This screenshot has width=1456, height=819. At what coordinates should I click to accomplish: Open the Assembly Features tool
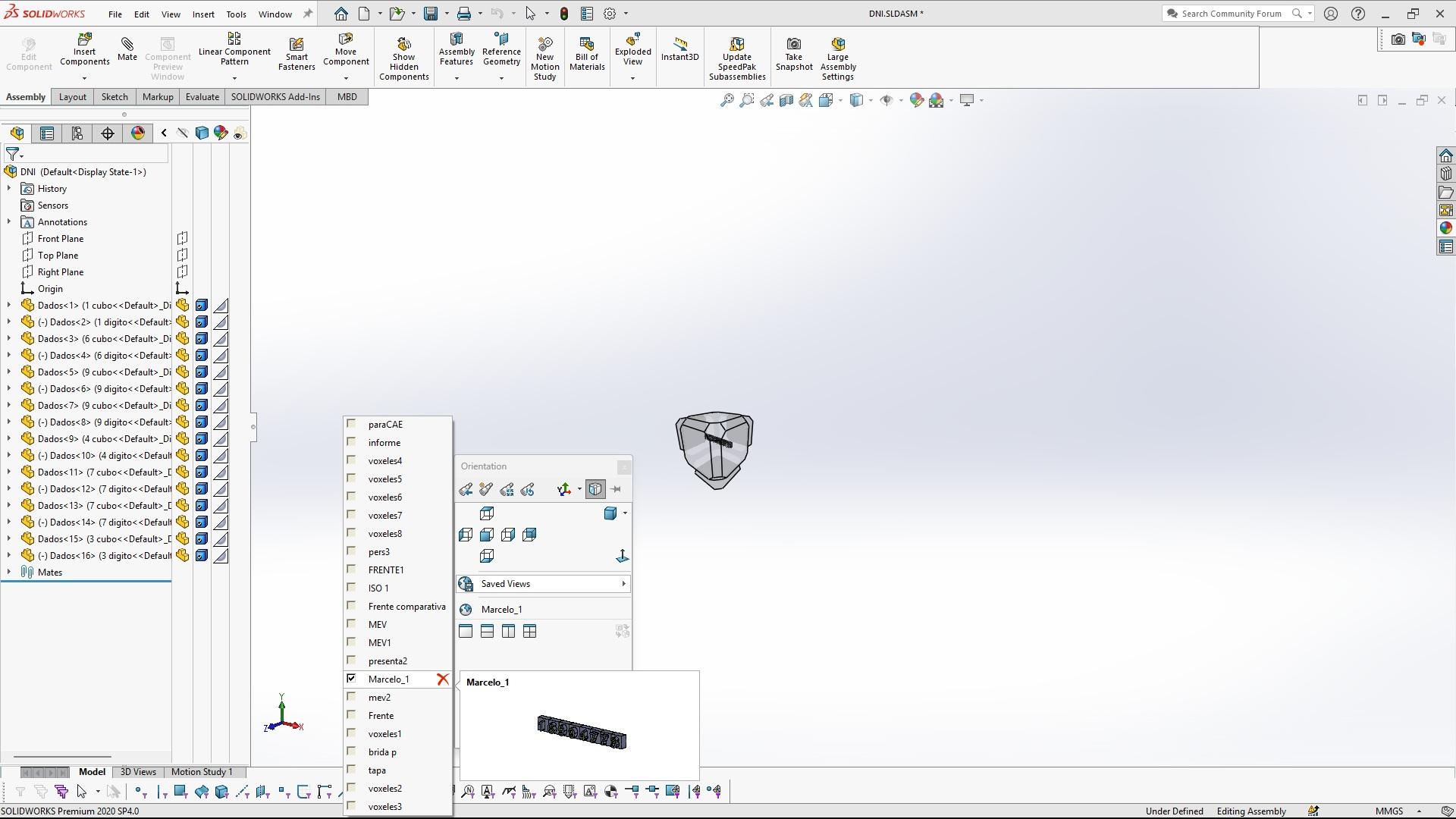pos(457,49)
